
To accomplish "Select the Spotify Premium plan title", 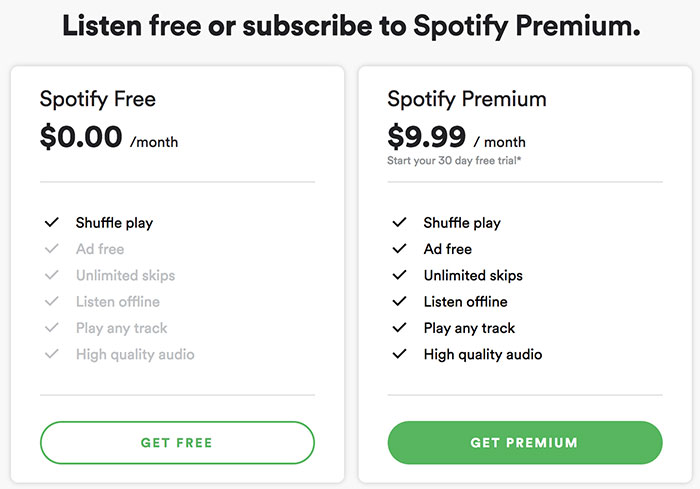I will coord(467,99).
